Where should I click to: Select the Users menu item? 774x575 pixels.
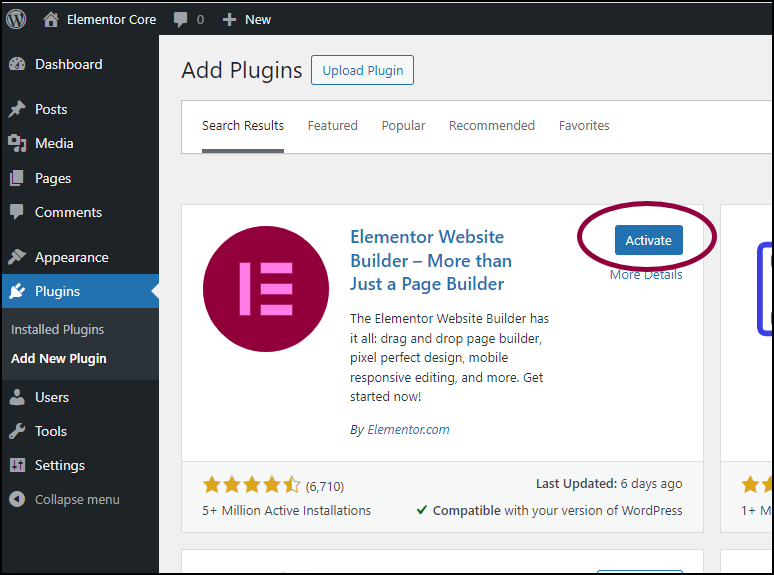point(52,397)
